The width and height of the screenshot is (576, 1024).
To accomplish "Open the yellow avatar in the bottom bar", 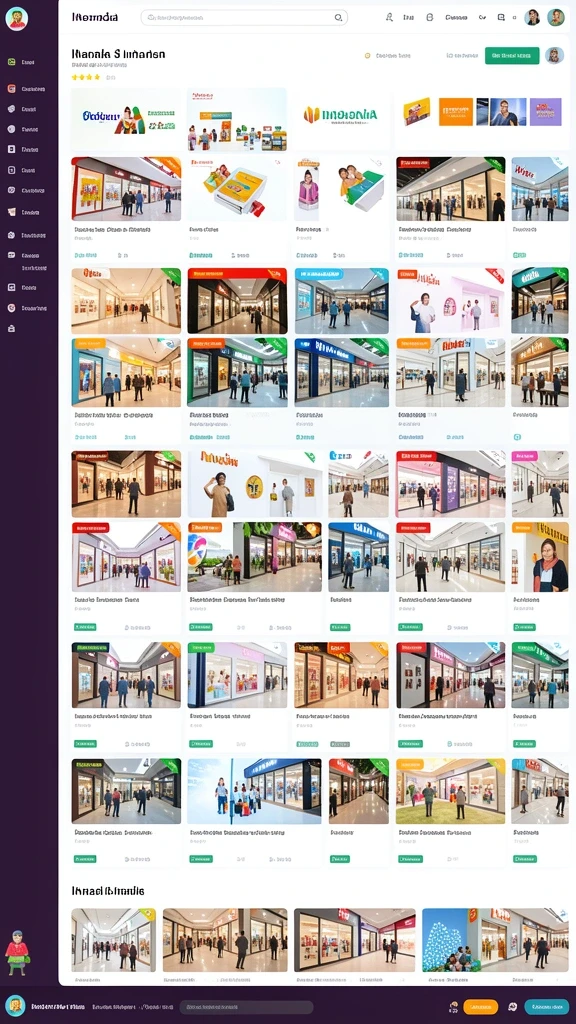I will [15, 1006].
